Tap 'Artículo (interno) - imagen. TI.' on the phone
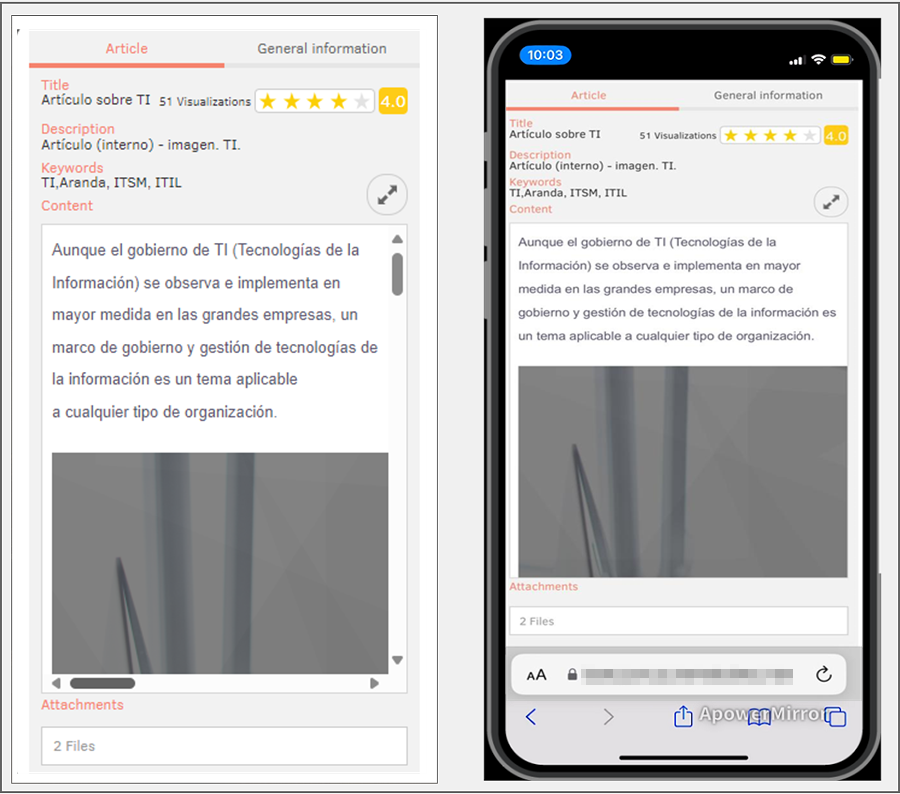 (x=592, y=166)
